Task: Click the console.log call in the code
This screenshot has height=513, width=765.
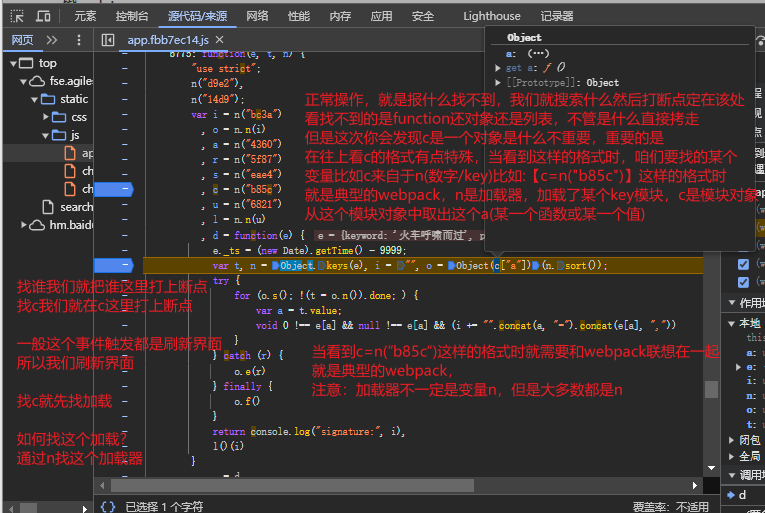Action: [281, 431]
